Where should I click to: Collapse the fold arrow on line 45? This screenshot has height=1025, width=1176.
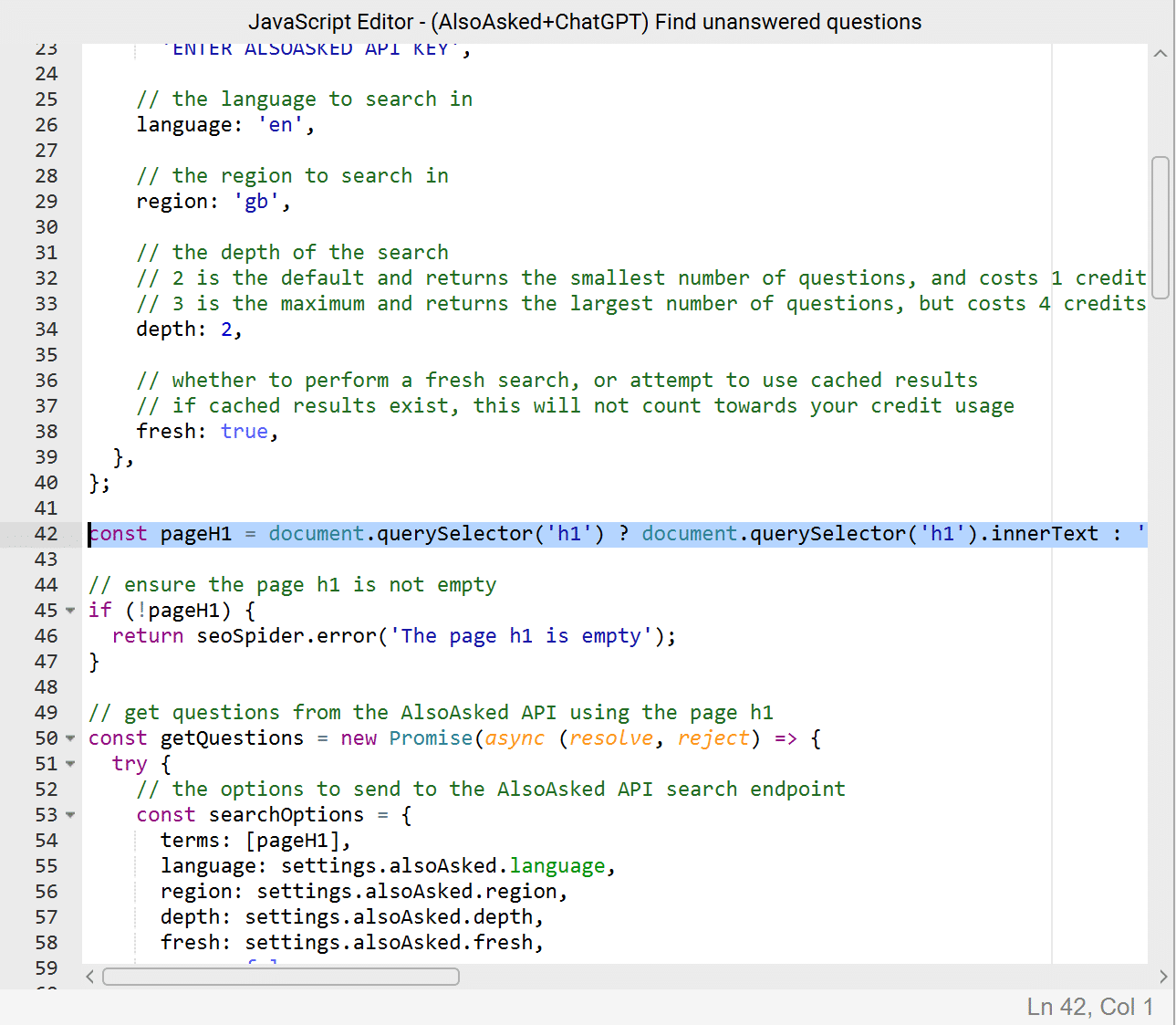(x=70, y=611)
